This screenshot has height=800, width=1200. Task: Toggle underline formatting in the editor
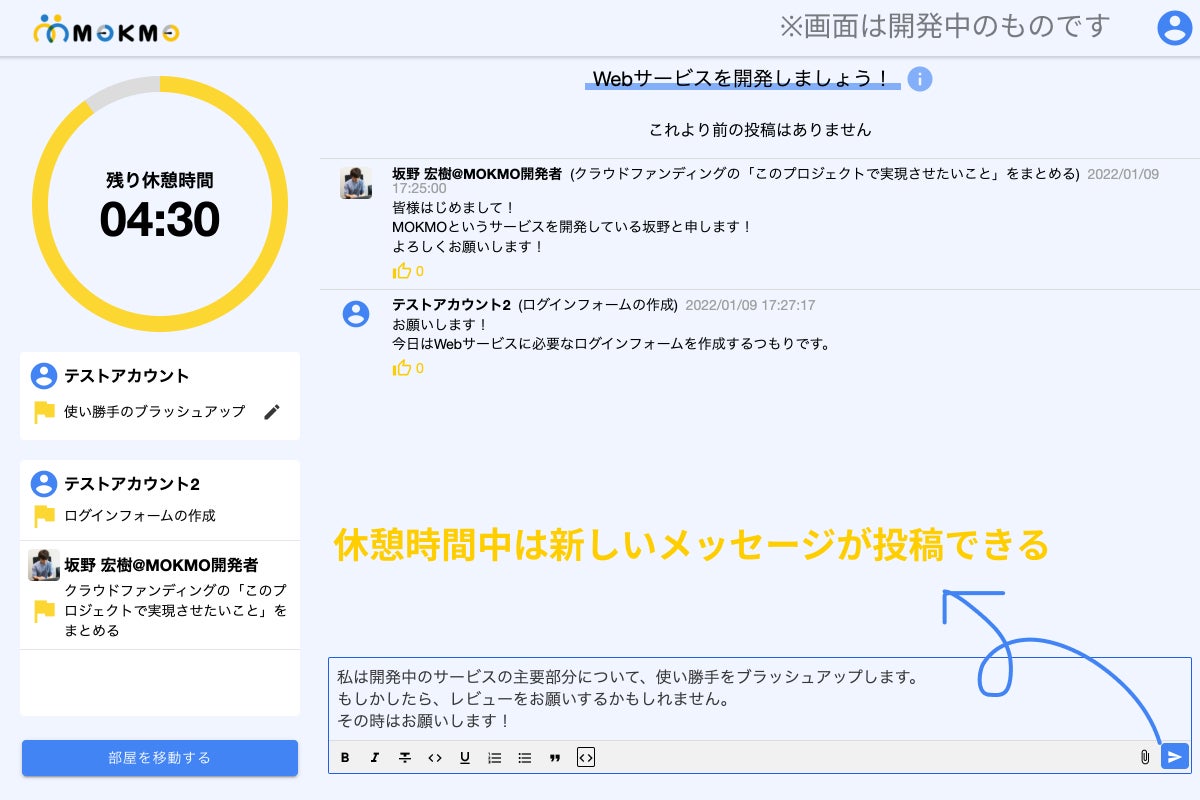[465, 758]
